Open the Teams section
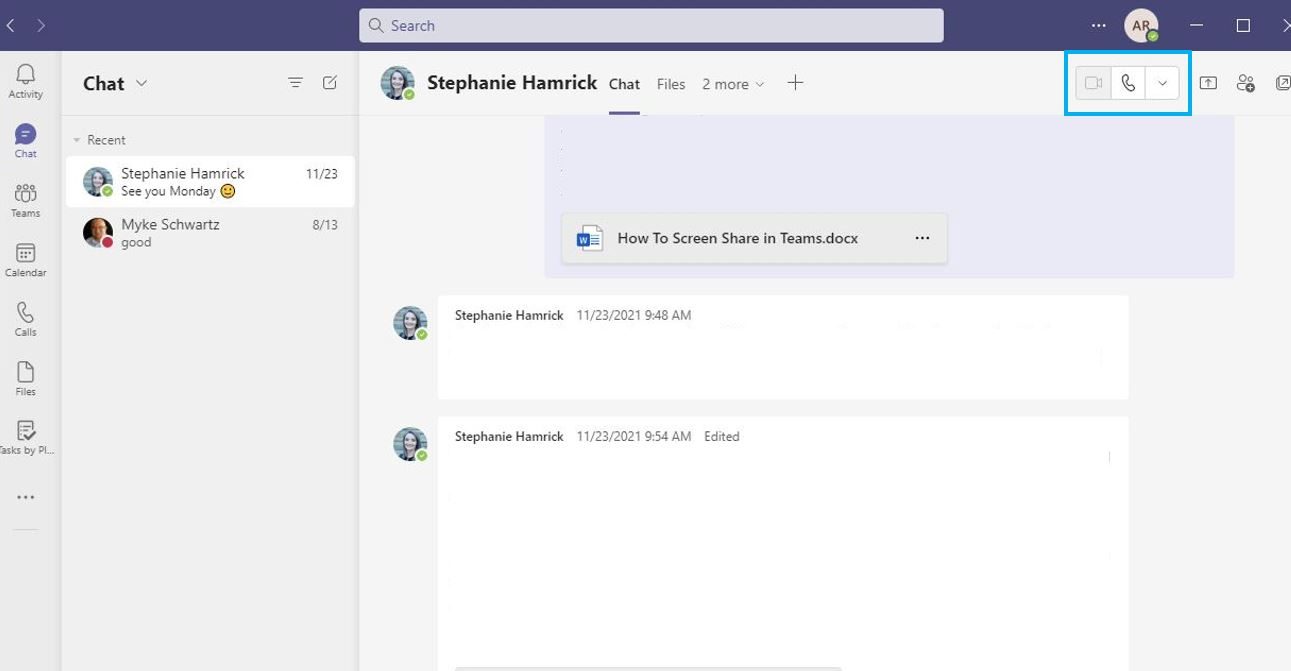 (25, 200)
